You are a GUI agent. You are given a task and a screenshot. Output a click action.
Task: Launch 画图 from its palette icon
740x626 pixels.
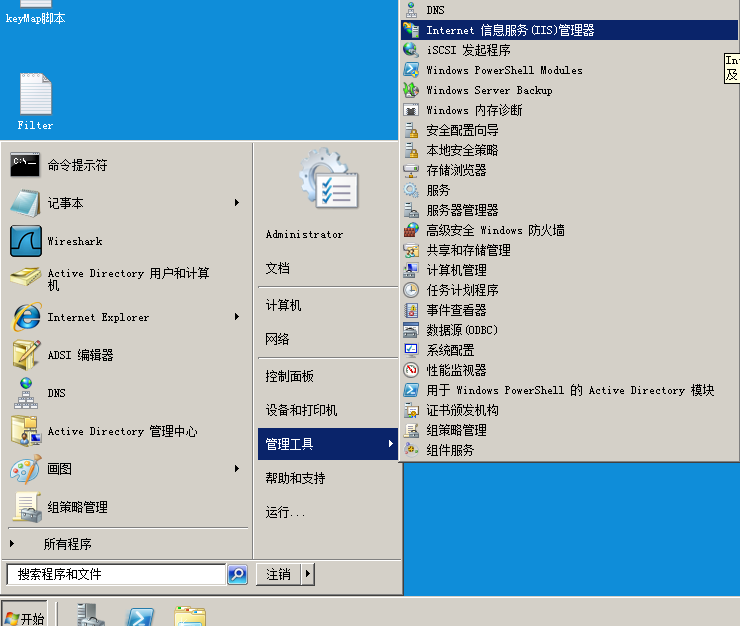[26, 469]
